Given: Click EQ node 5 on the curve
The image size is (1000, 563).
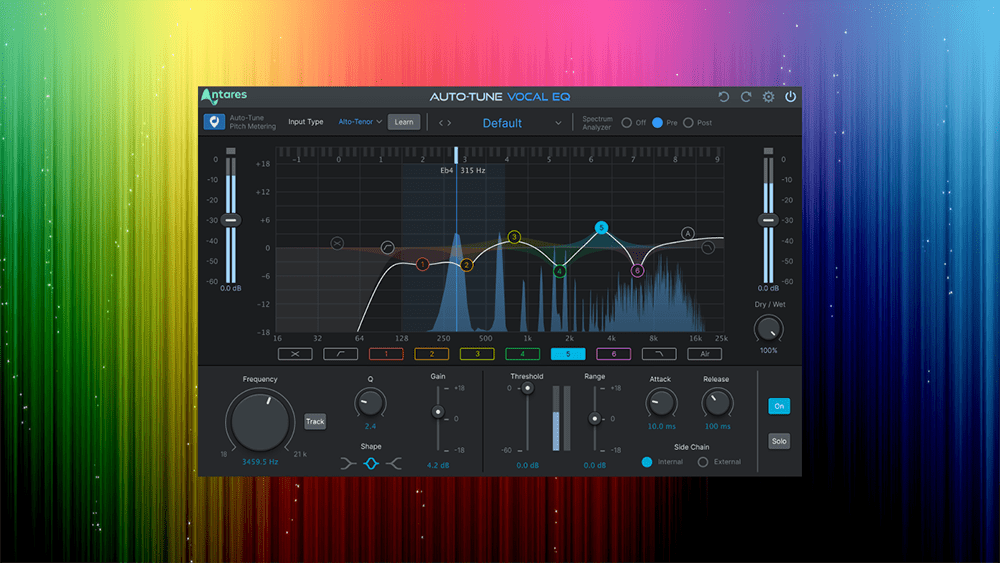Looking at the screenshot, I should tap(601, 228).
